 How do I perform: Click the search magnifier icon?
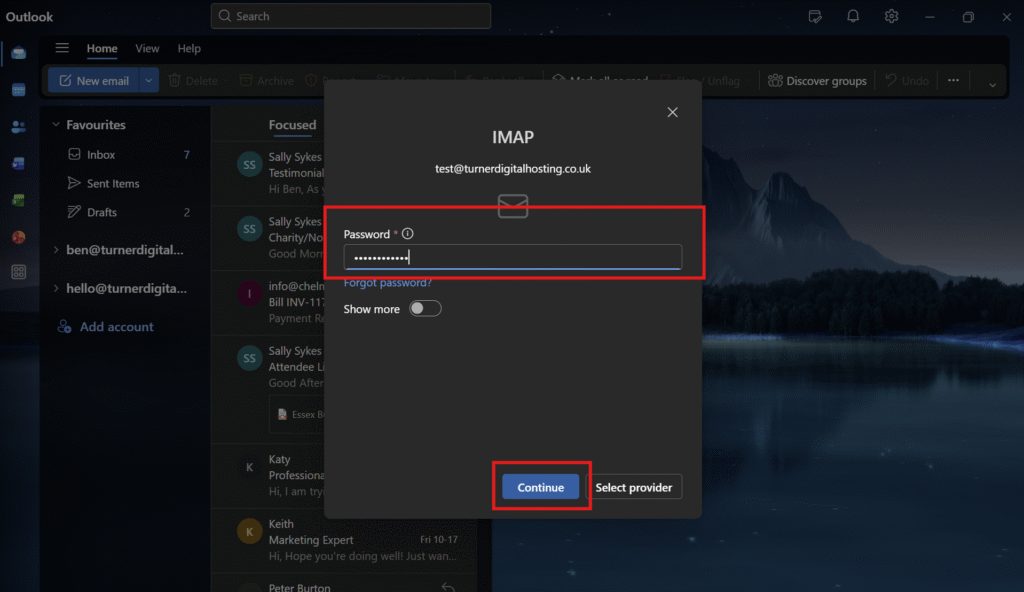(225, 16)
